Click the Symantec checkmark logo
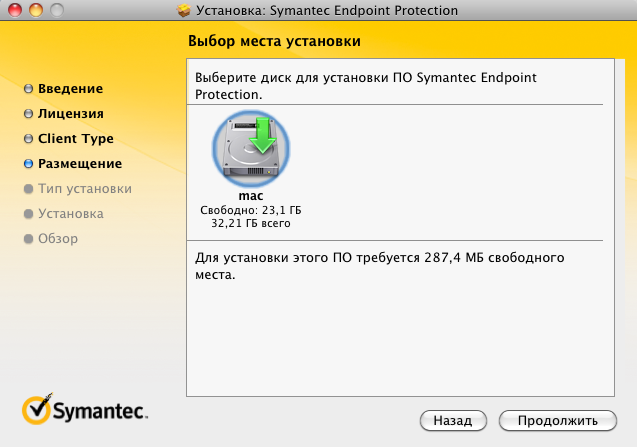The width and height of the screenshot is (637, 447). [36, 408]
